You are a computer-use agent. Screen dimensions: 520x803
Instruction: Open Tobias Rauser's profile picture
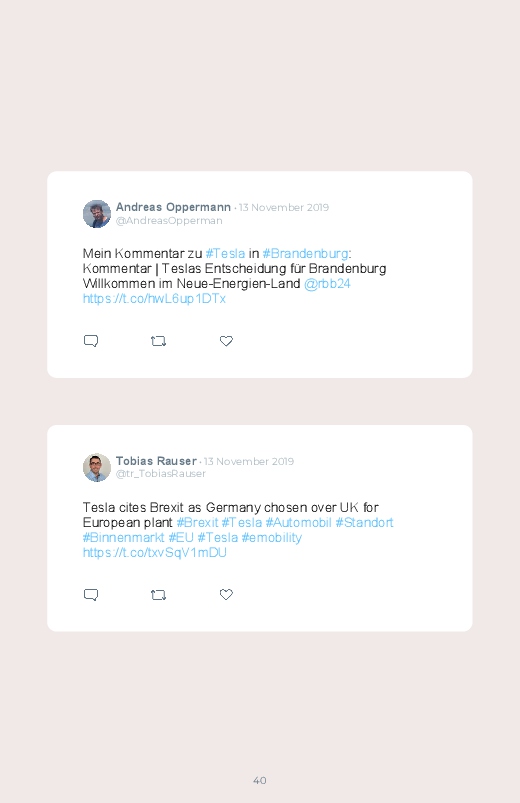[x=97, y=467]
